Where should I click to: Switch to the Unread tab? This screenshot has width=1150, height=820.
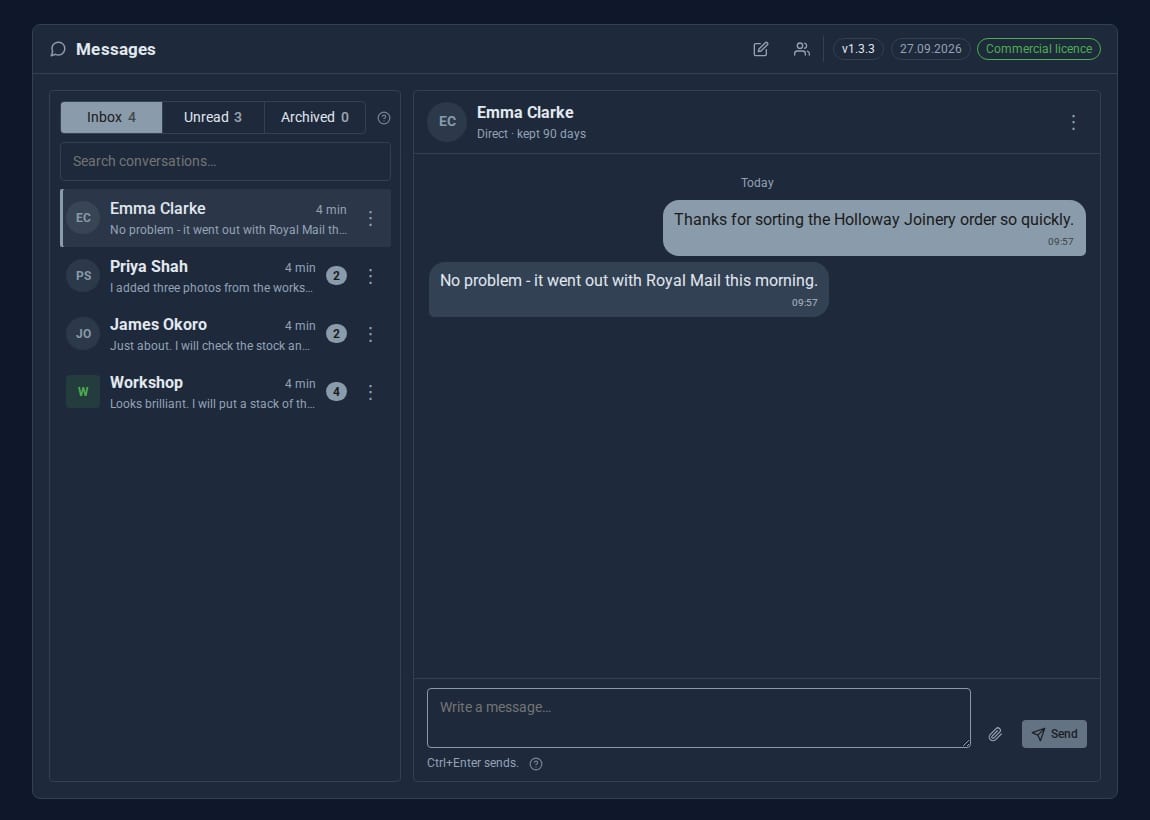[x=213, y=117]
